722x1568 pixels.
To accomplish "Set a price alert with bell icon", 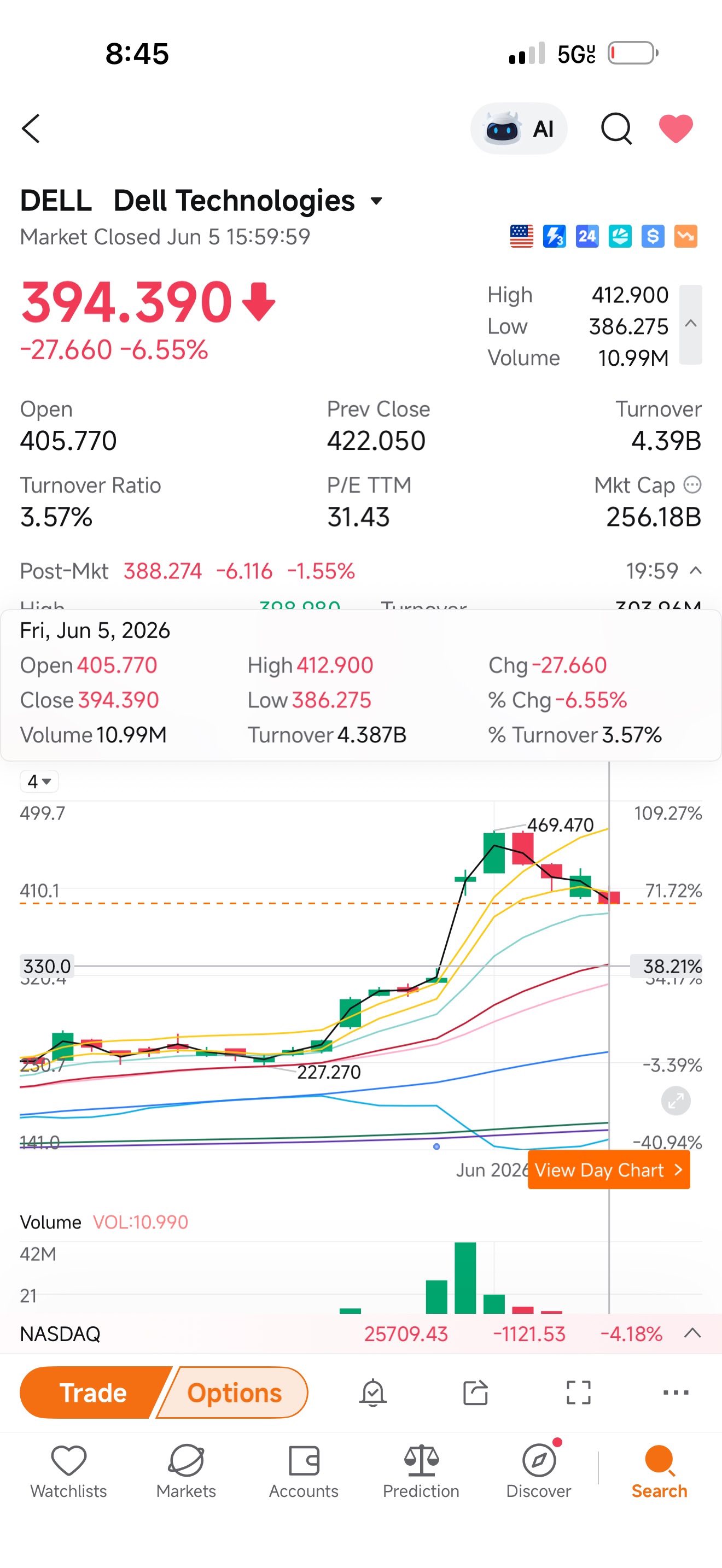I will pos(372,1392).
